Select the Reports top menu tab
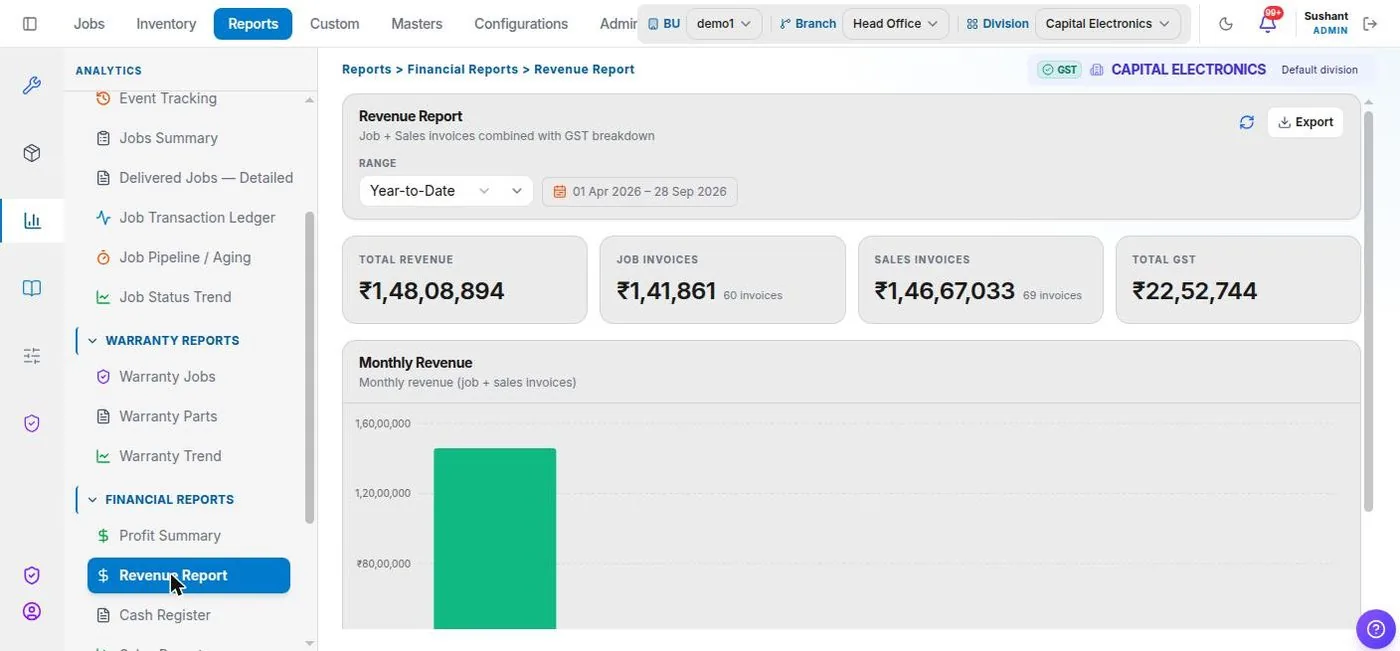 (x=253, y=23)
